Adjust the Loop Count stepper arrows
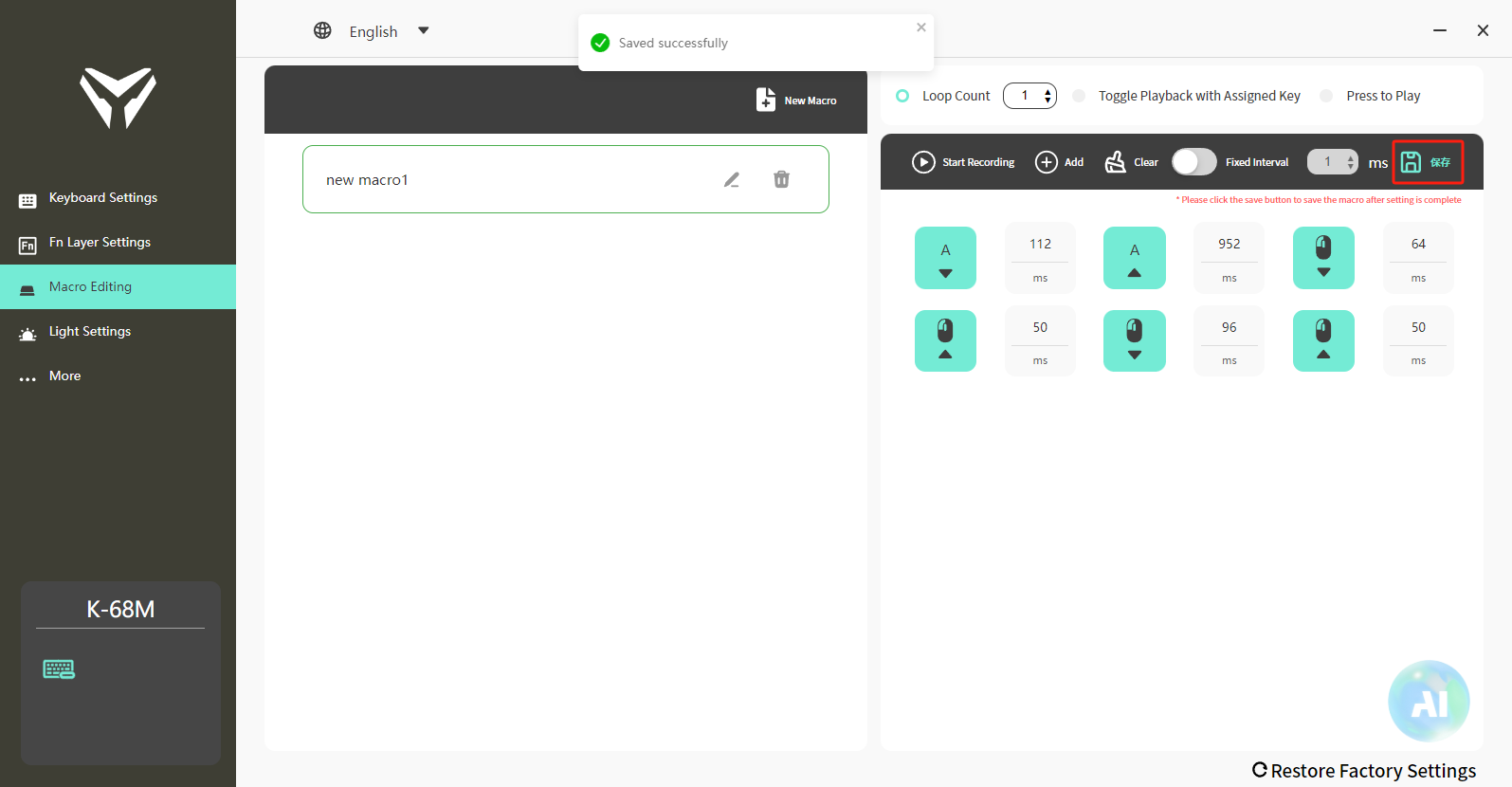 tap(1047, 96)
